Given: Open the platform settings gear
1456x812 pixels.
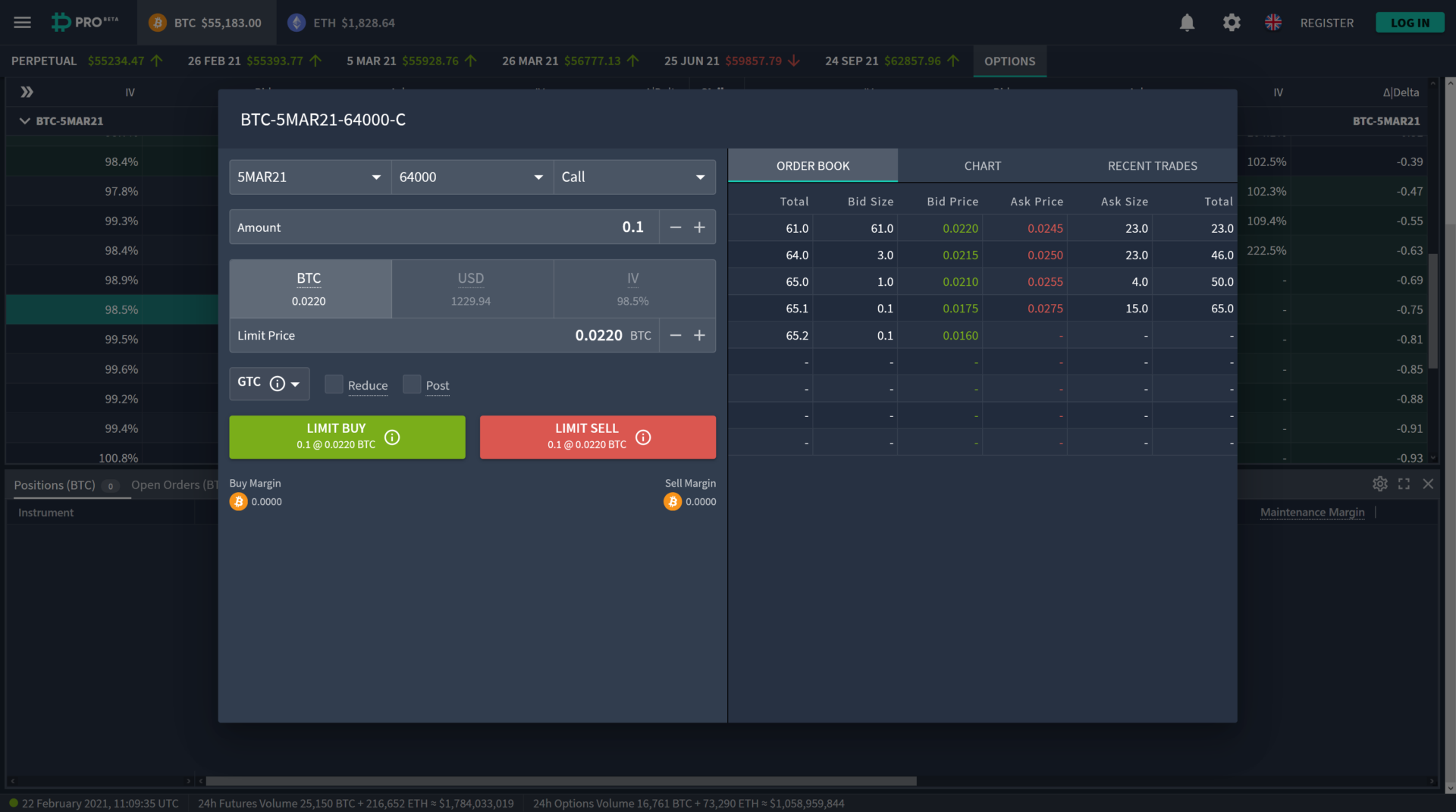Looking at the screenshot, I should [x=1232, y=23].
